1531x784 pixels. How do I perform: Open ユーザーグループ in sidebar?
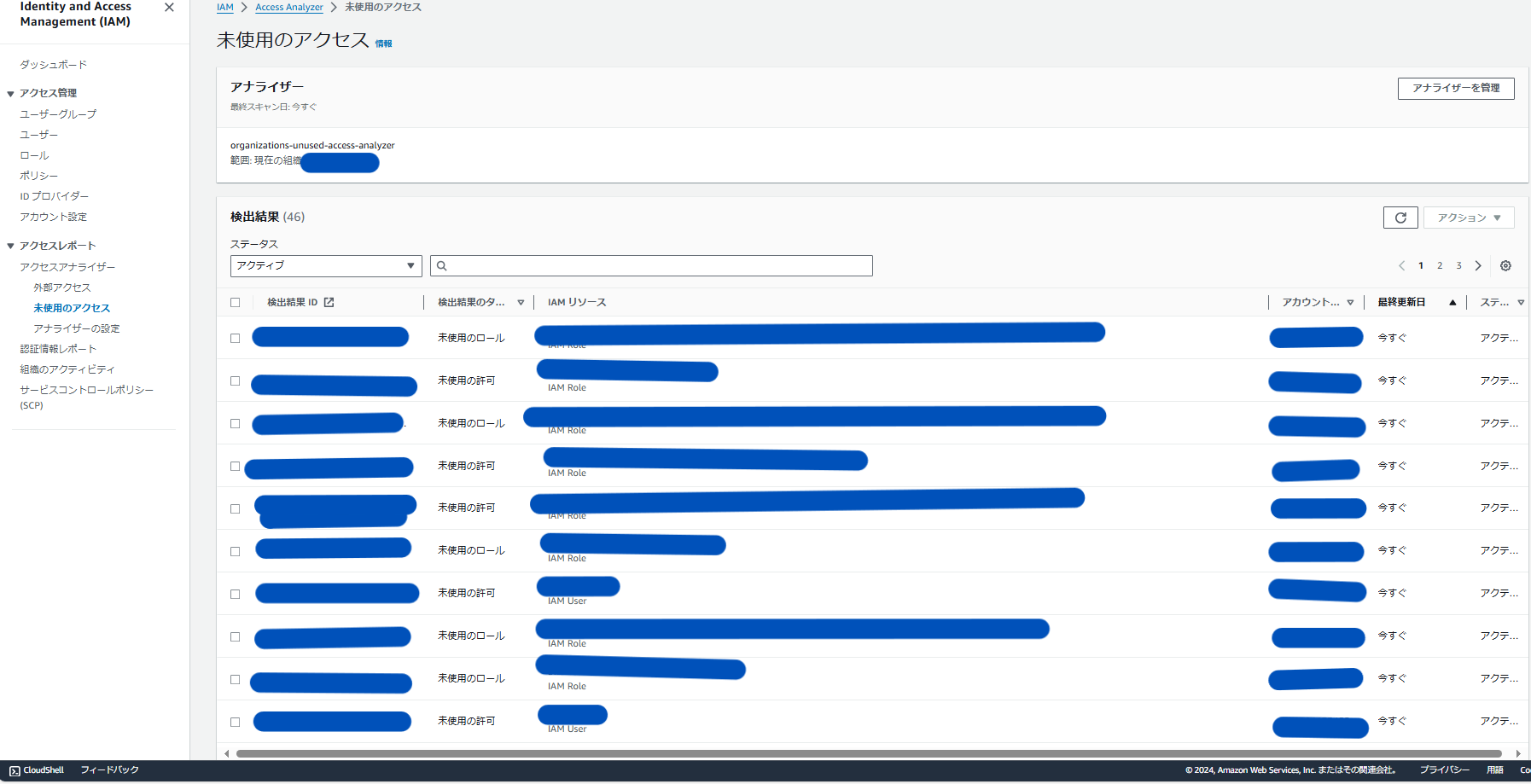coord(58,114)
